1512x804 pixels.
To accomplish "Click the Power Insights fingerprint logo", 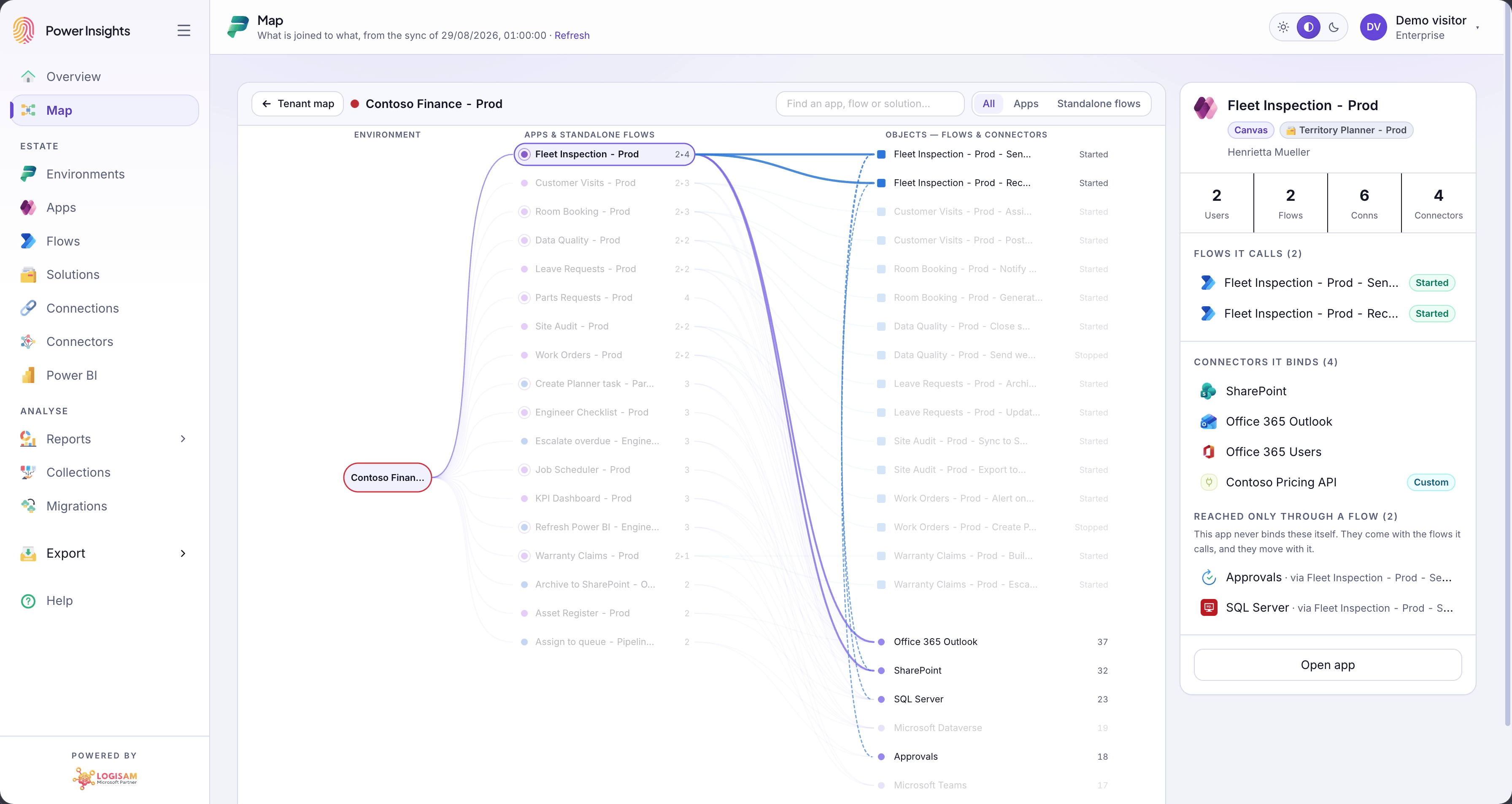I will pos(24,30).
